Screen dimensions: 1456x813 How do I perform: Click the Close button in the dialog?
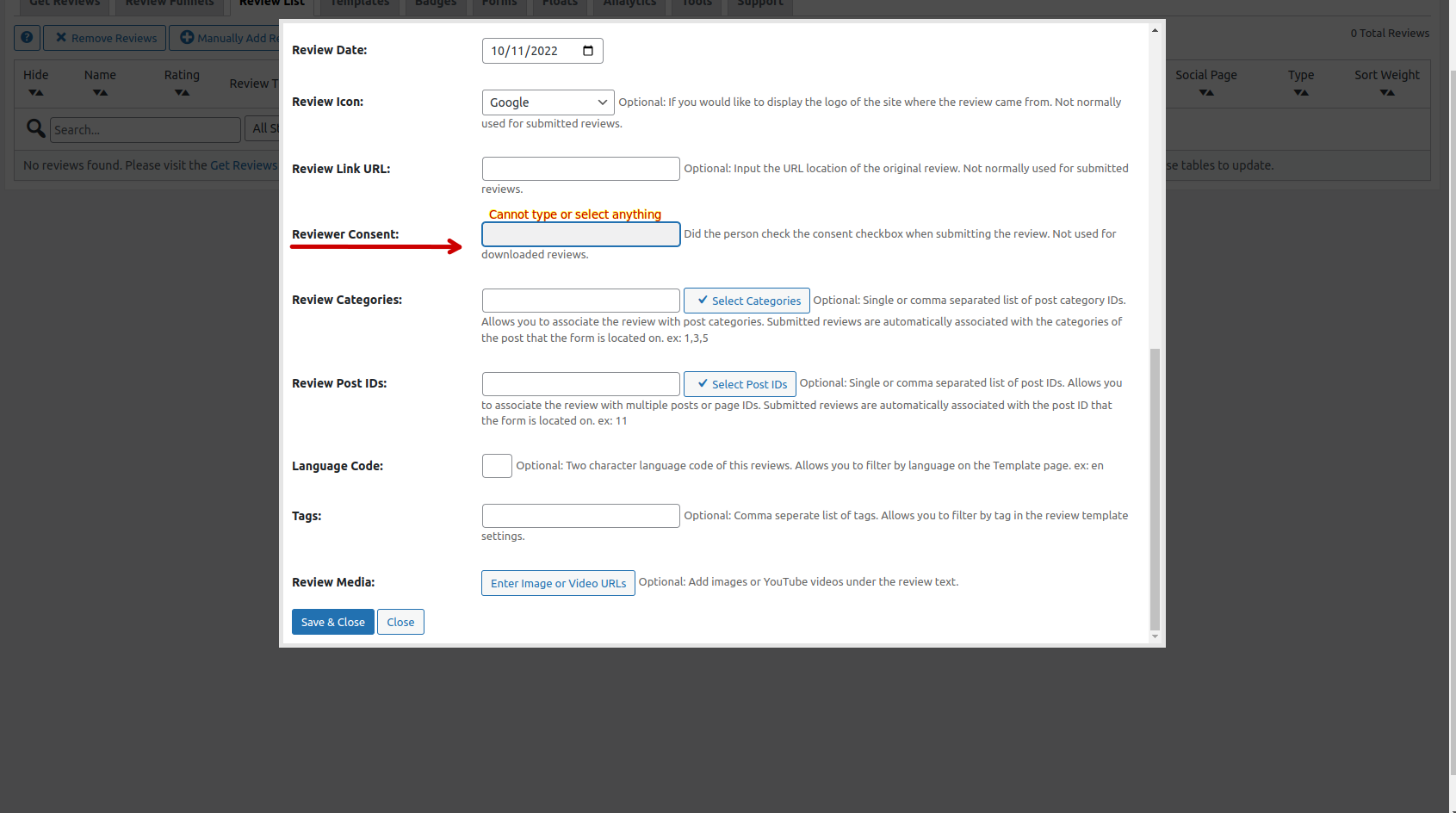click(x=400, y=622)
